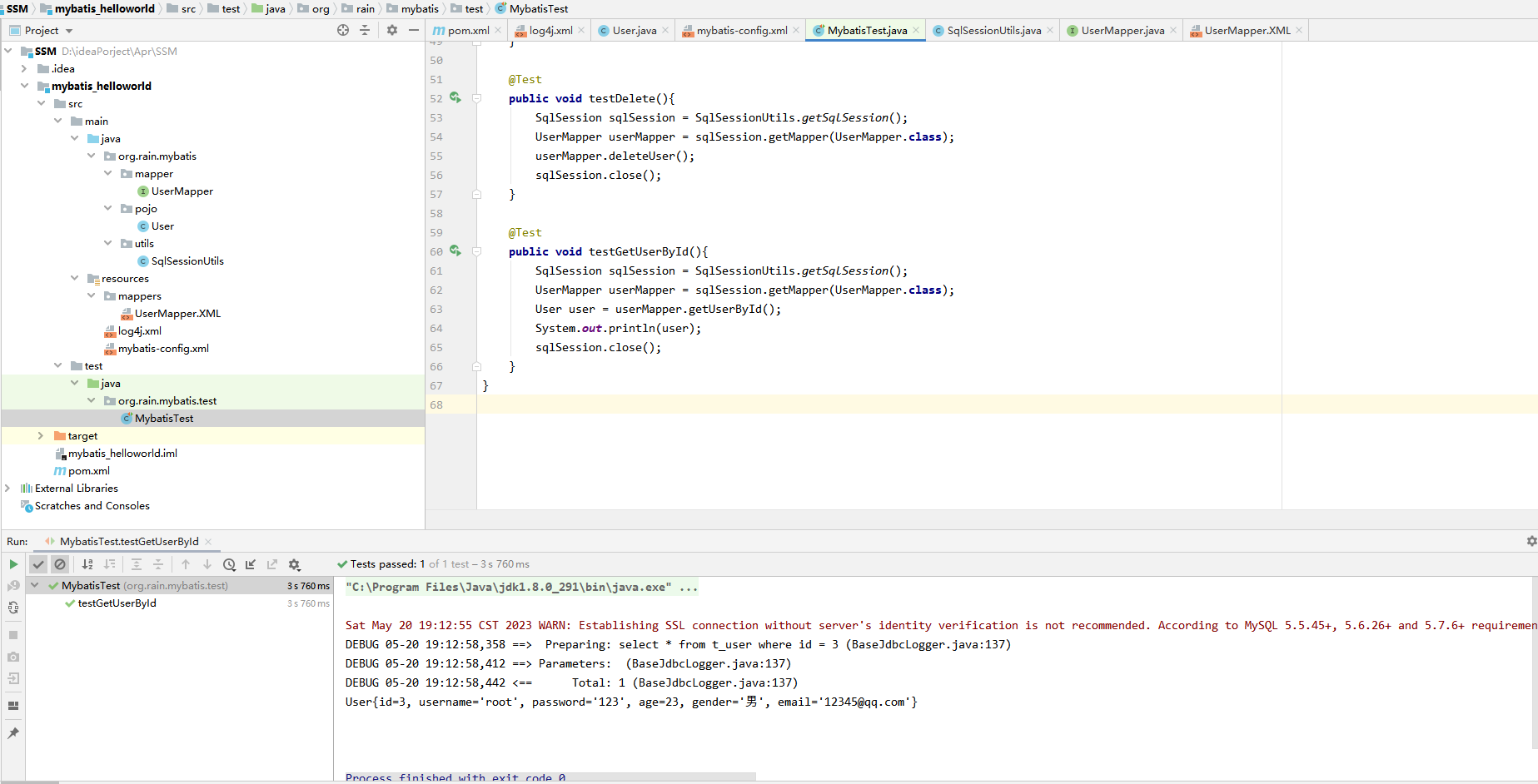Click Restore Layout icon in Run sidebar
Viewport: 1538px width, 784px height.
pyautogui.click(x=13, y=706)
